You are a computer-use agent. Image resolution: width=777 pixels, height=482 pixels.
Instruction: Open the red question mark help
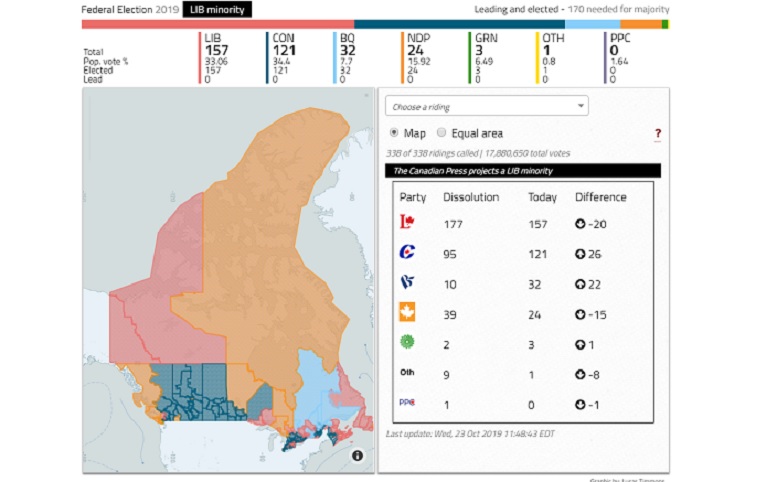coord(658,133)
